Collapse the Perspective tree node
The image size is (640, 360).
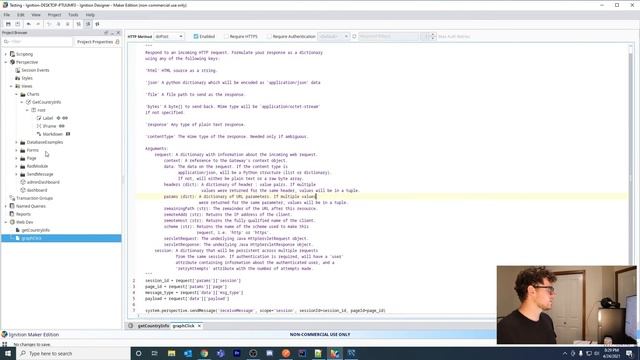coord(6,62)
